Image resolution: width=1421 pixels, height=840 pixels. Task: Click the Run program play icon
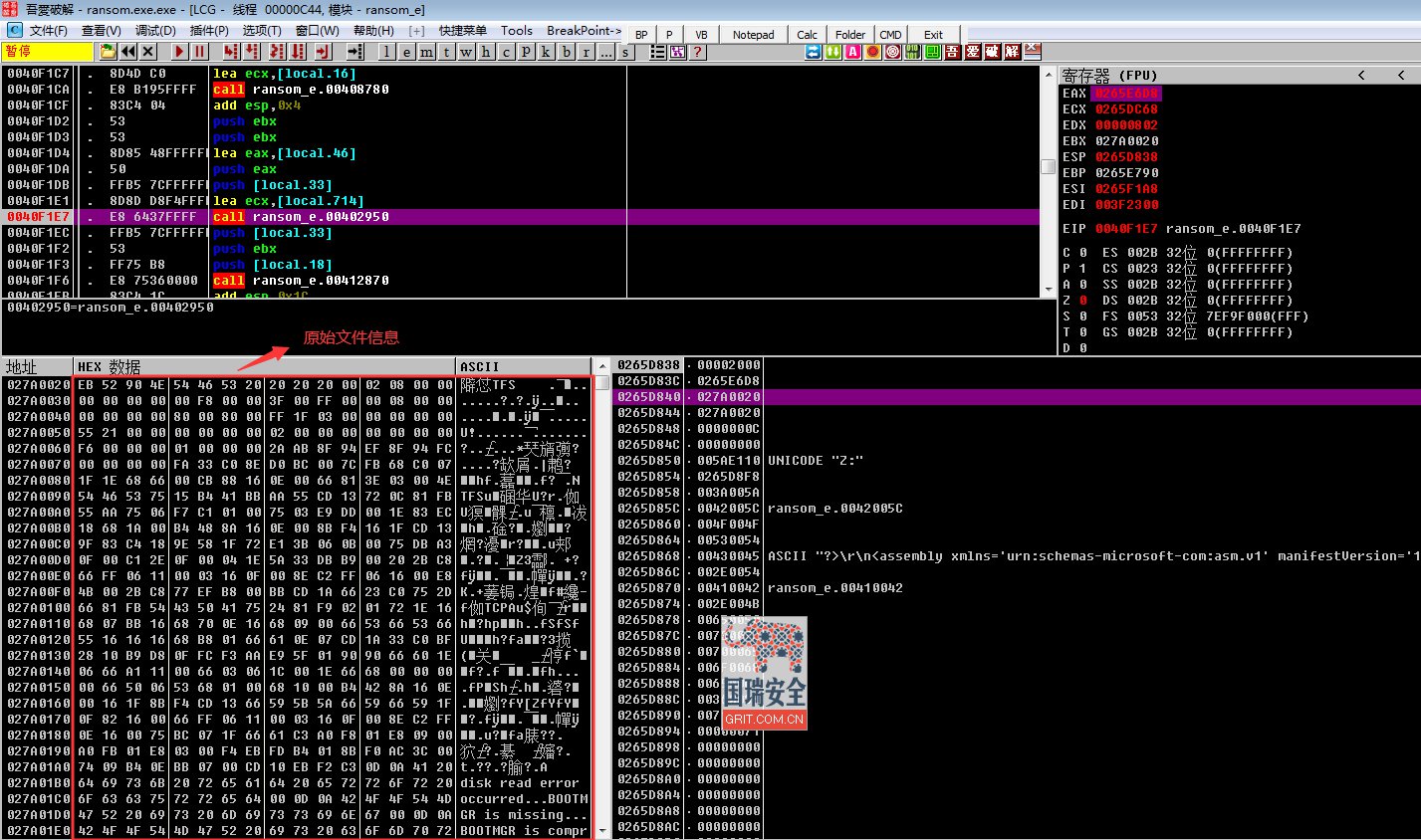point(179,52)
